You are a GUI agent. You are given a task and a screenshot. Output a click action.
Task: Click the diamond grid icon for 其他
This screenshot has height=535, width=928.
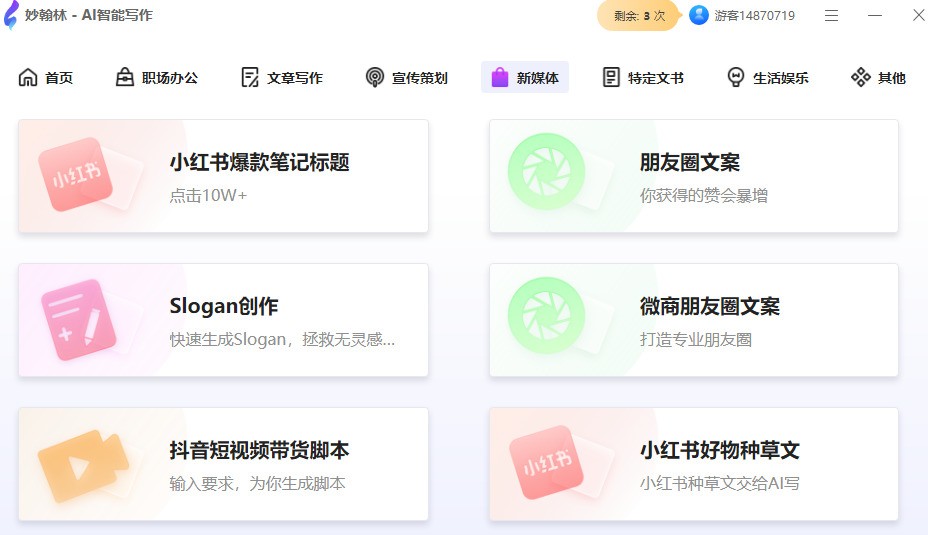(x=861, y=78)
